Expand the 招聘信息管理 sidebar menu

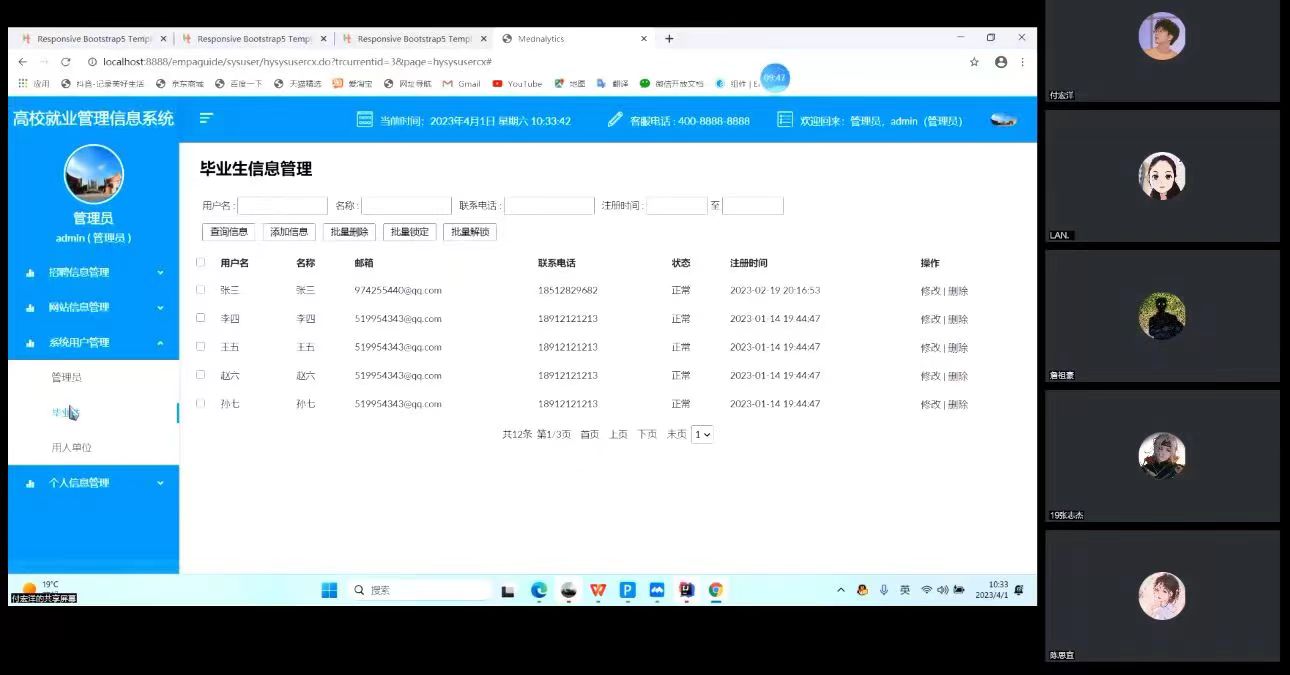93,272
